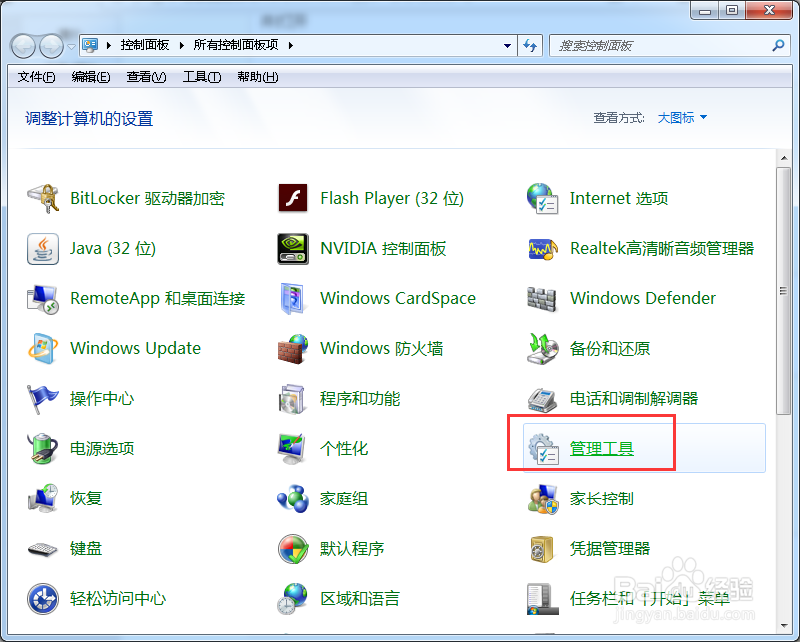Open the 工具(T) menu

[202, 77]
